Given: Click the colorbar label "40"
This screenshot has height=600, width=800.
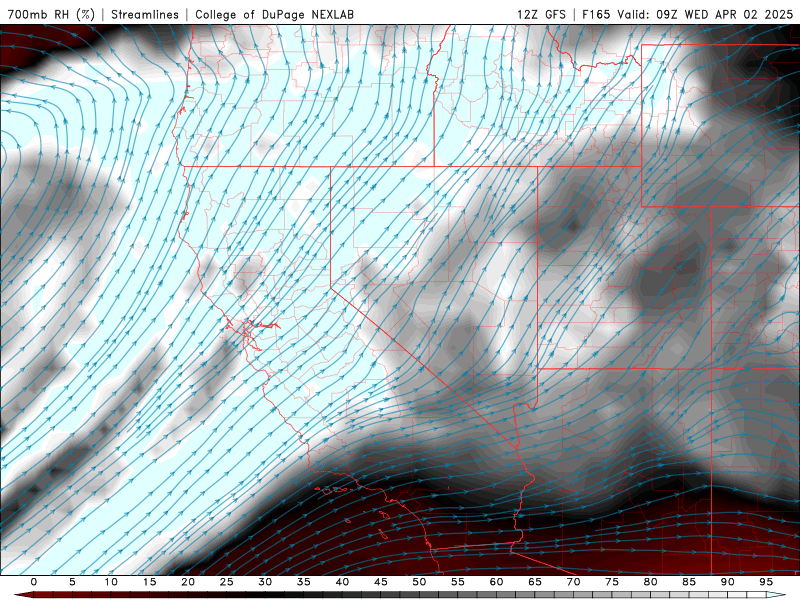Looking at the screenshot, I should click(342, 582).
